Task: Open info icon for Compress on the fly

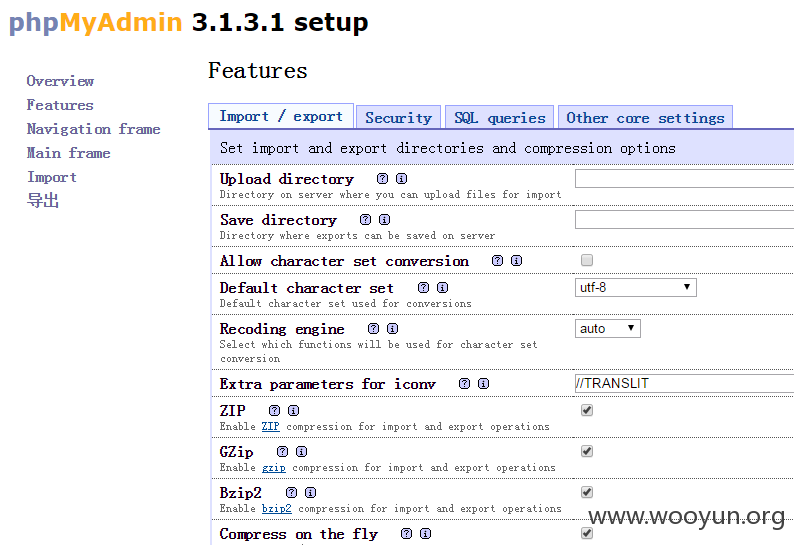Action: (x=426, y=534)
